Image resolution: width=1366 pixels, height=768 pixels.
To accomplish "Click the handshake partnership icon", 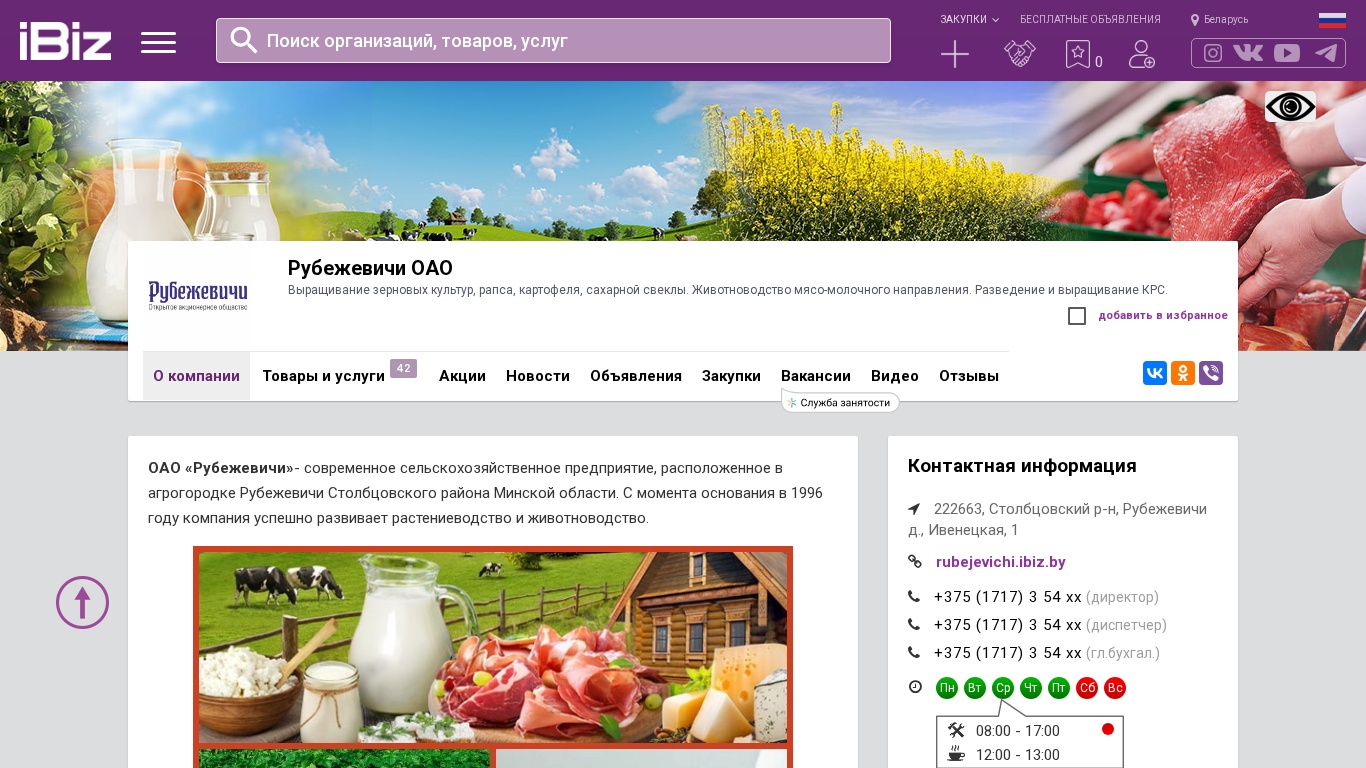I will [x=1020, y=54].
